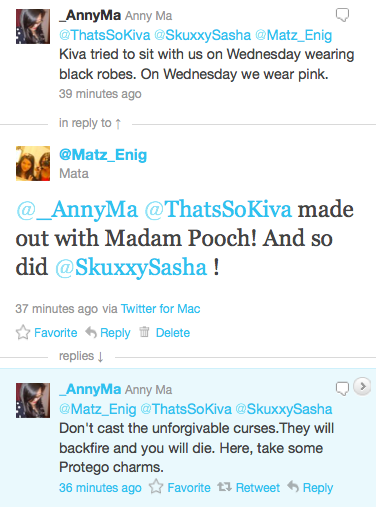Viewport: 376px width, 507px height.
Task: Open conversation bubble icon on top tweet
Action: [342, 15]
